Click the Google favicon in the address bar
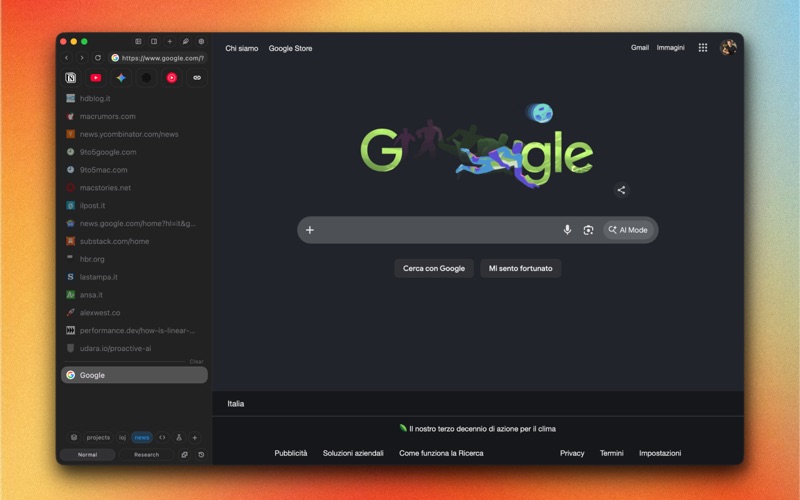The width and height of the screenshot is (800, 500). pyautogui.click(x=115, y=58)
